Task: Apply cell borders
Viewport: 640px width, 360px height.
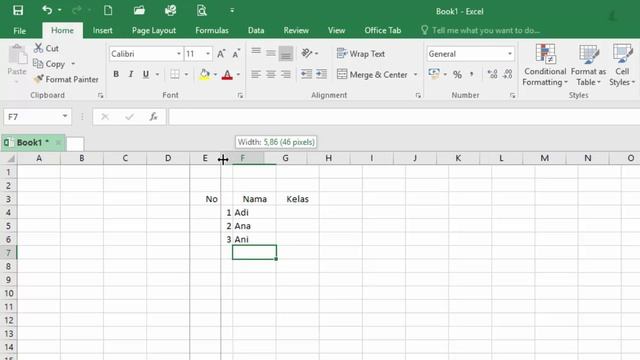Action: (175, 74)
